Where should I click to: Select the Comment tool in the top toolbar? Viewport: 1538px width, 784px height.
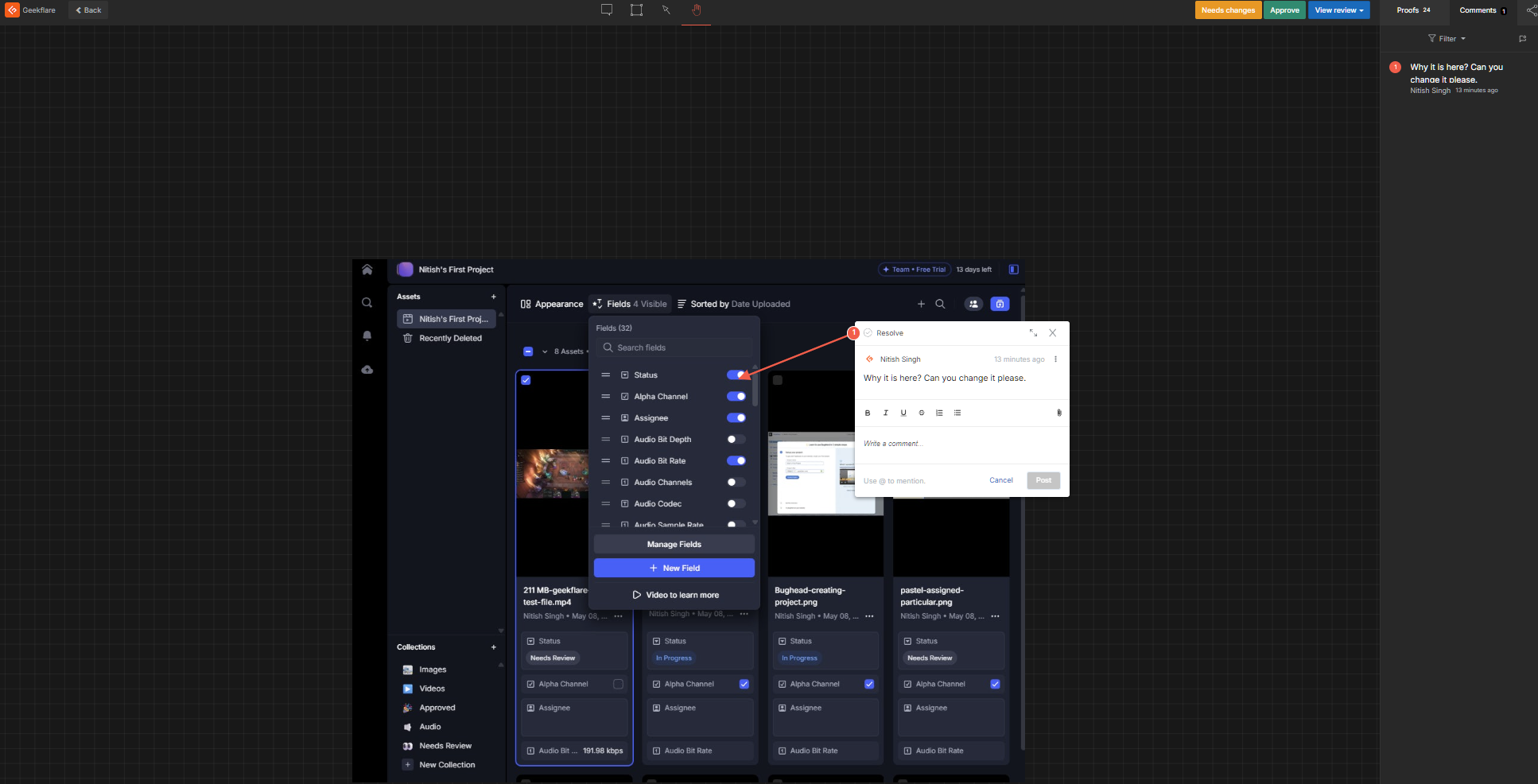pos(607,10)
